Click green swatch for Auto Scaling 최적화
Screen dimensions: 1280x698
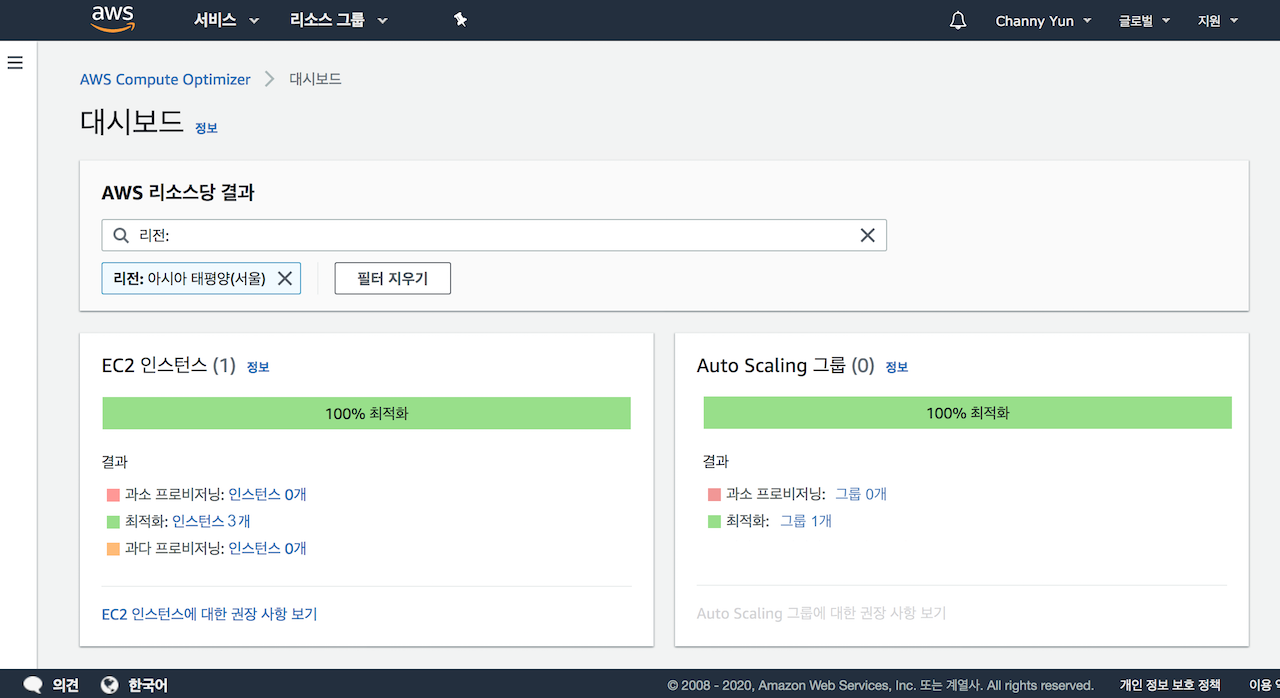(x=713, y=521)
